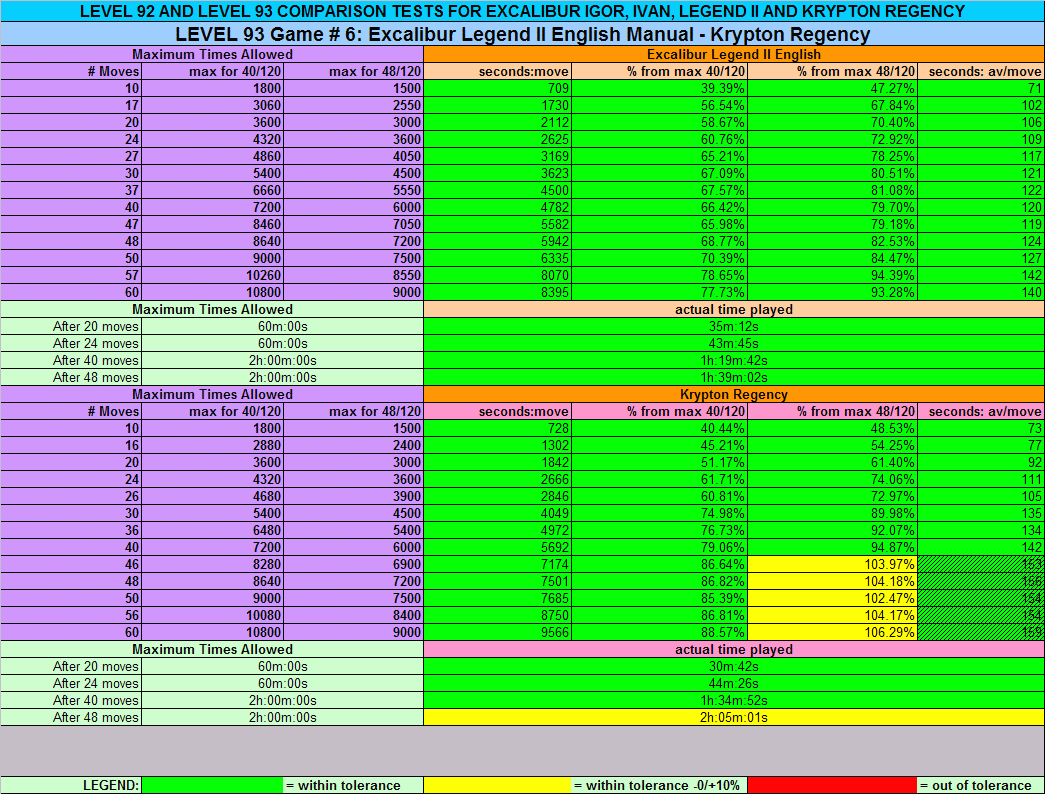
Task: Click the yellow 102.47% cell
Action: pyautogui.click(x=832, y=599)
